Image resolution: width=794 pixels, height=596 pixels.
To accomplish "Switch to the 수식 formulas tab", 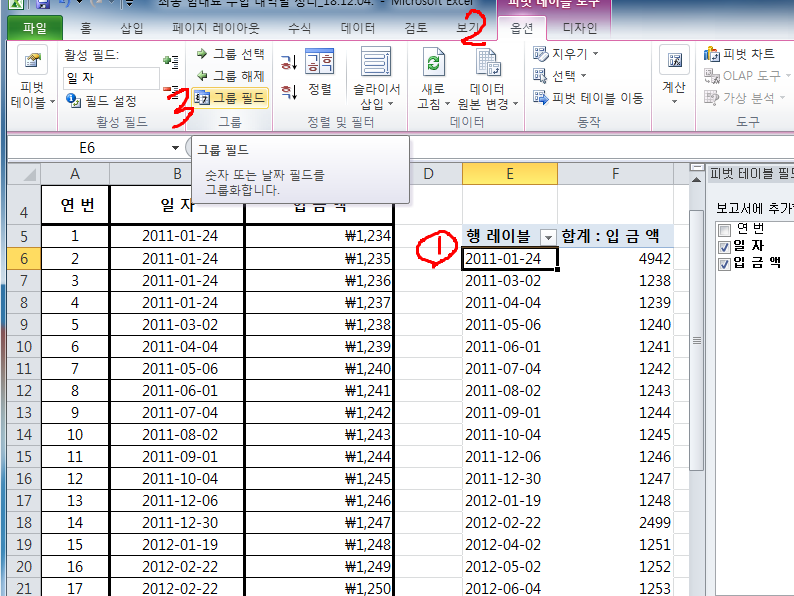I will (299, 28).
